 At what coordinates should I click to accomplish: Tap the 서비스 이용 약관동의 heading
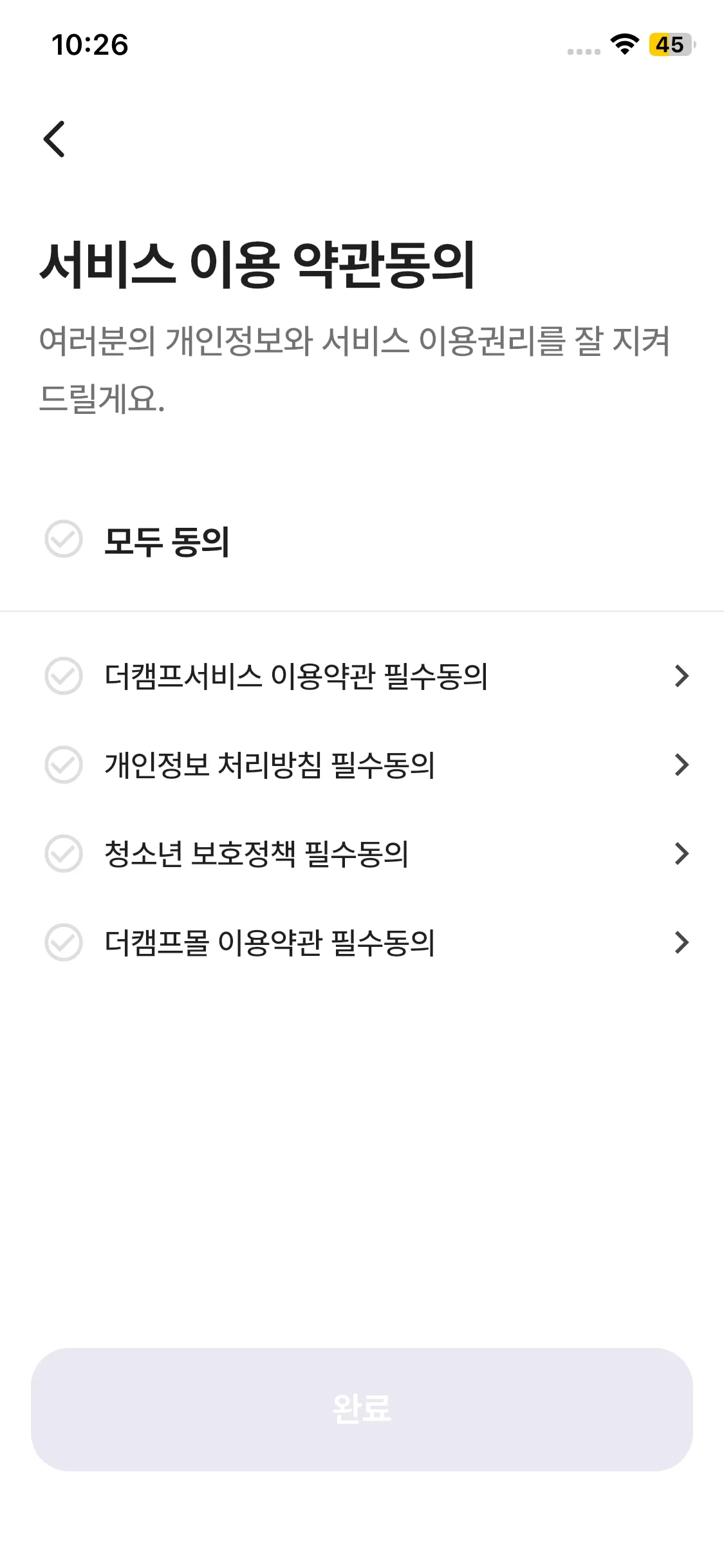click(257, 265)
